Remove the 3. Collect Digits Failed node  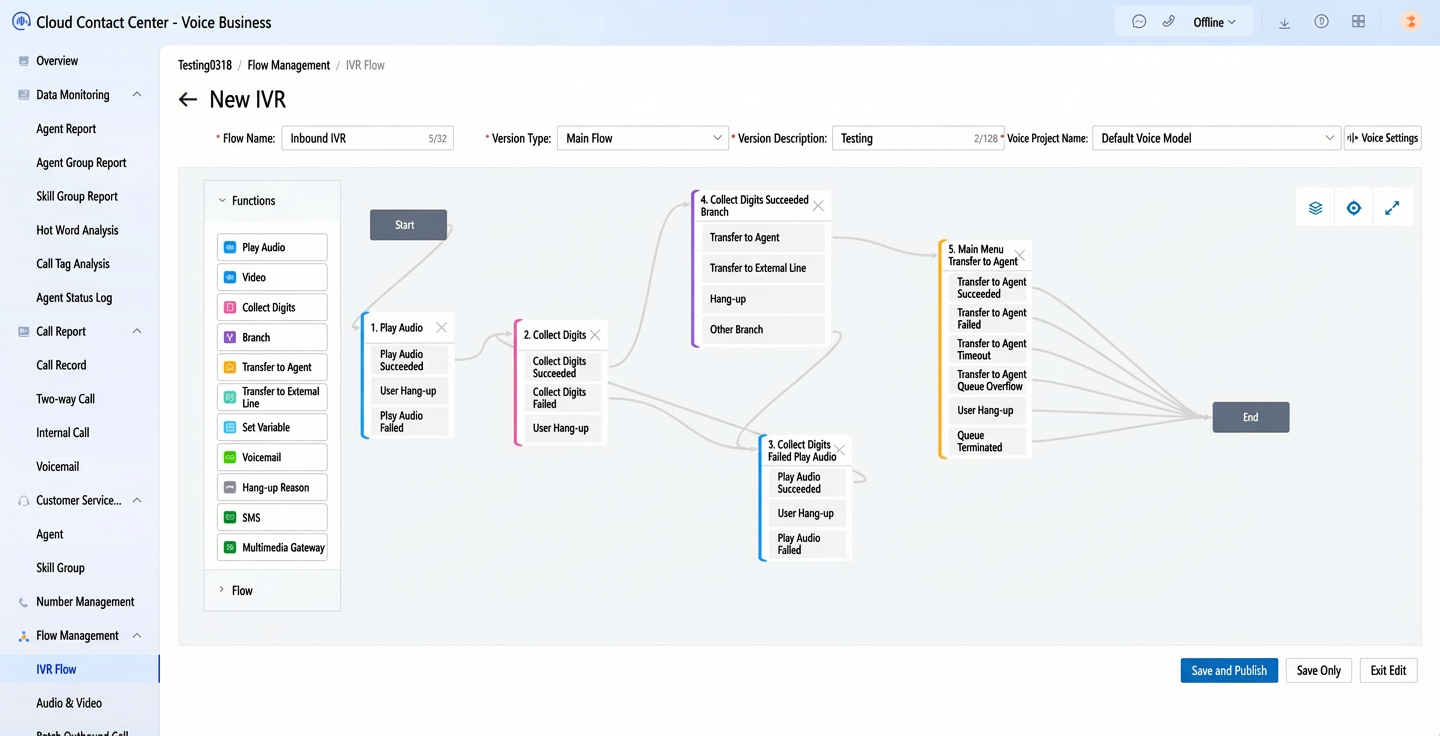point(840,450)
